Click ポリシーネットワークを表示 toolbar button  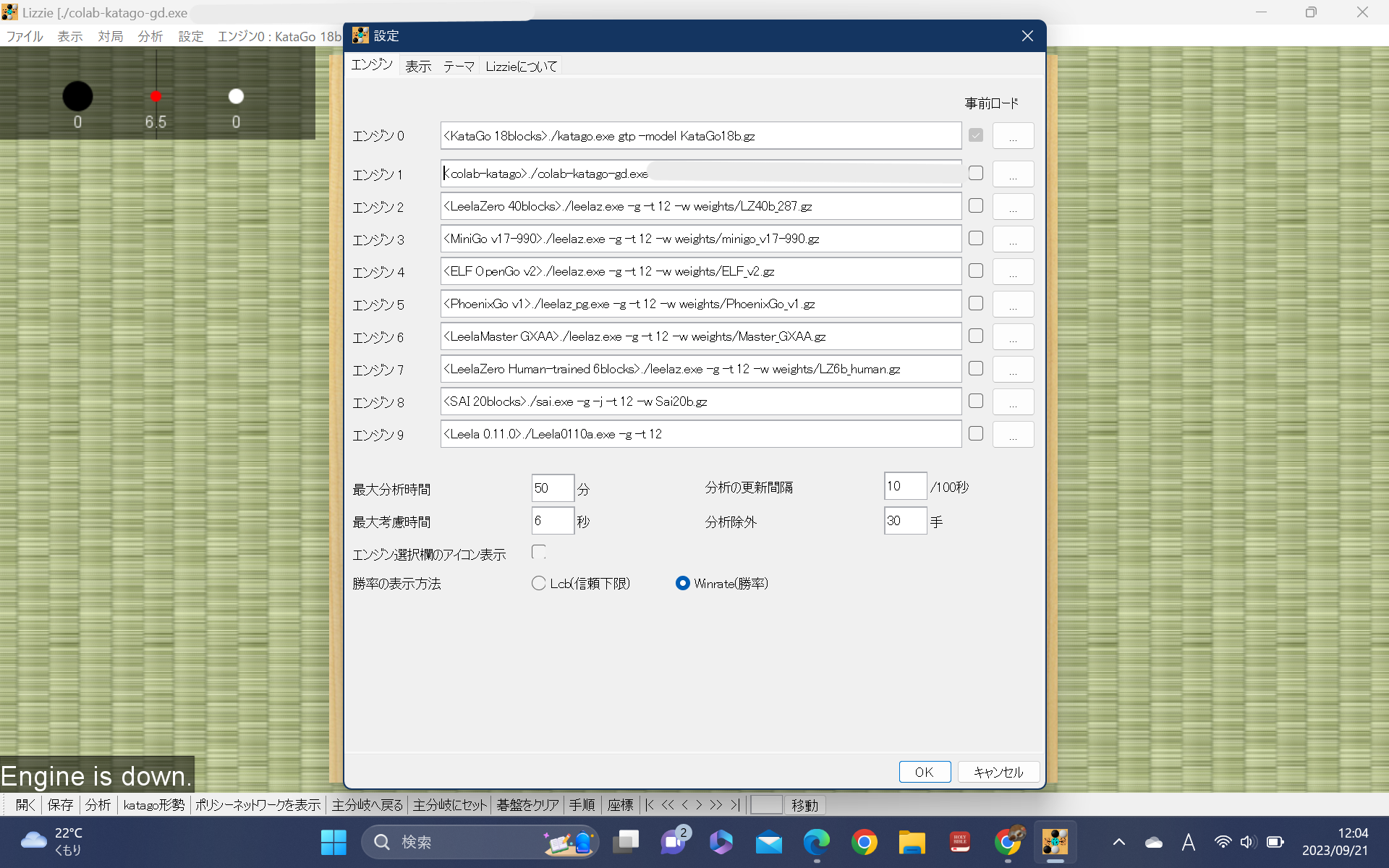(258, 804)
